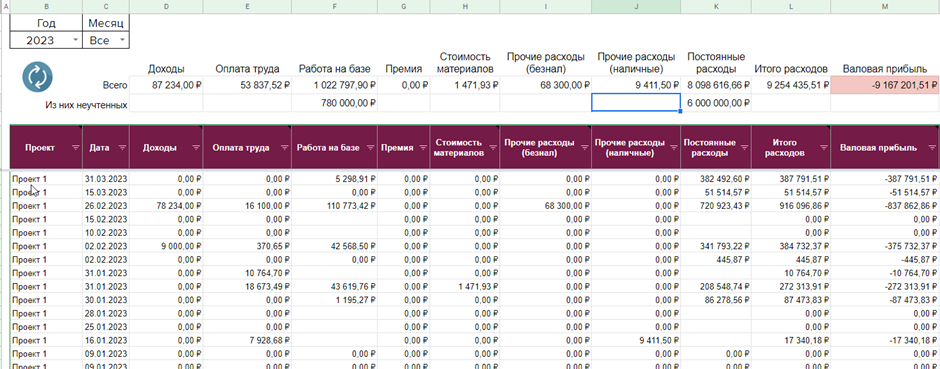Select cell 208 548,74 ₽
Screen dimensions: 940x369
click(716, 286)
